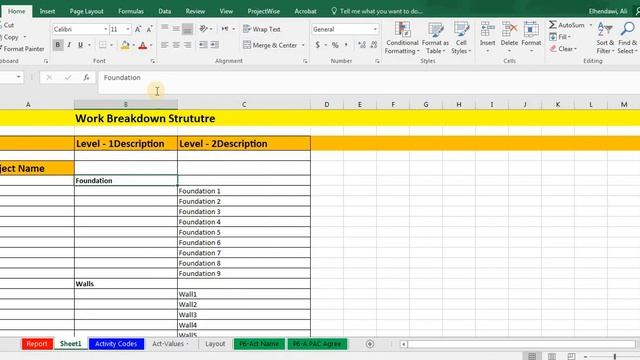This screenshot has height=360, width=640.
Task: Expand the Name Box dropdown
Action: [x=18, y=77]
